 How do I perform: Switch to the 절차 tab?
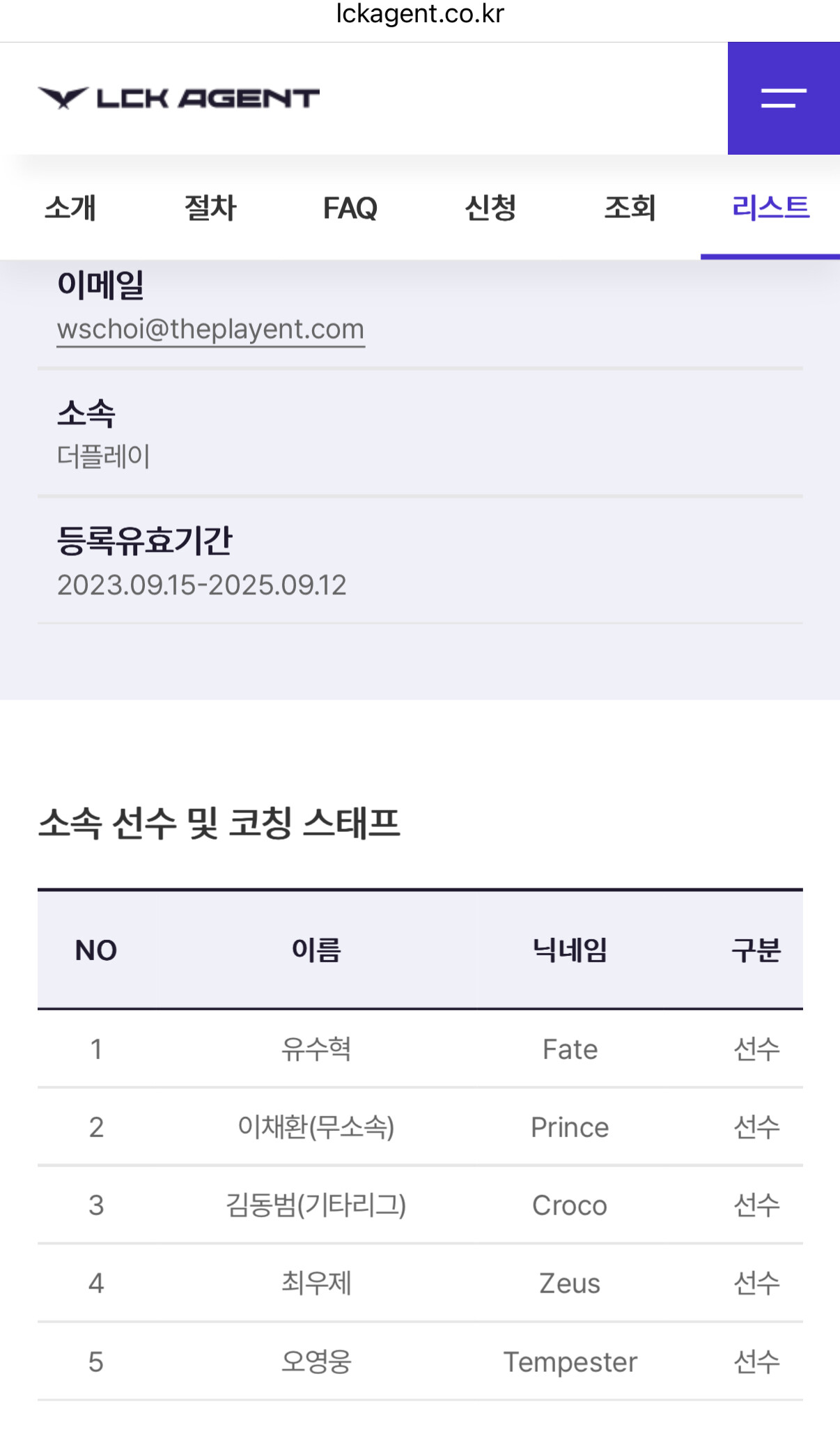coord(210,208)
